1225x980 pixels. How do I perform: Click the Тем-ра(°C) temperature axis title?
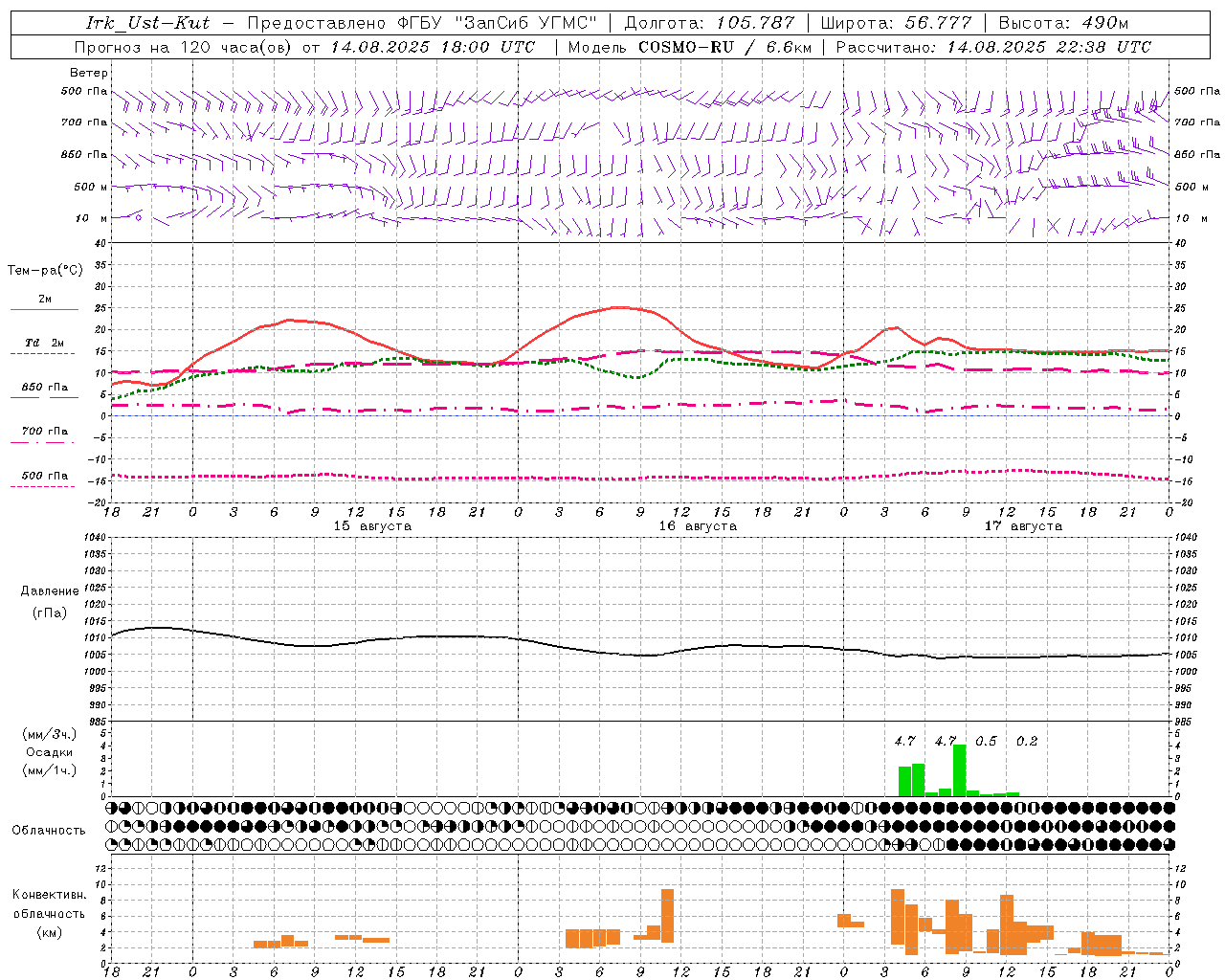tap(45, 271)
